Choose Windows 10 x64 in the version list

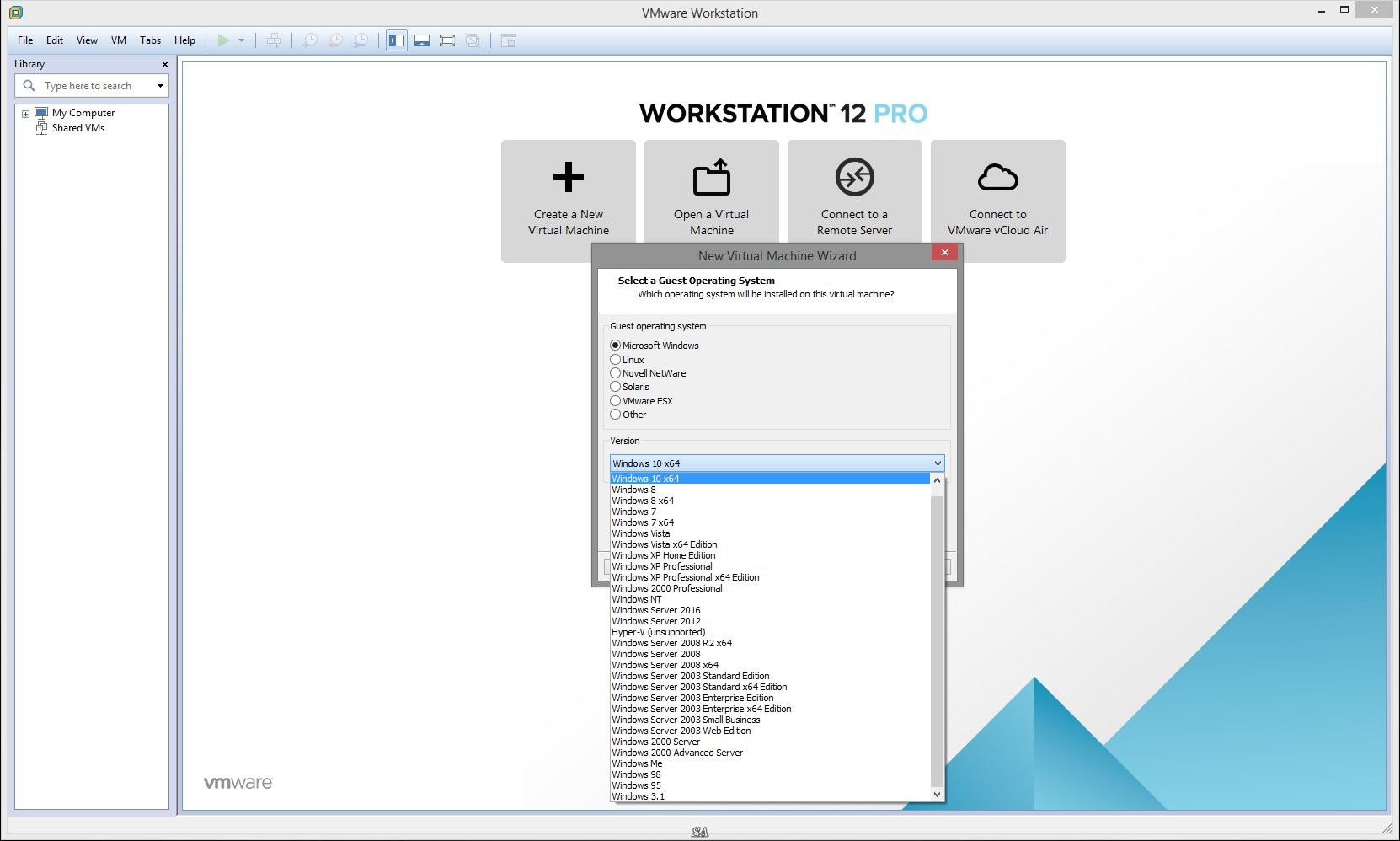[x=770, y=479]
